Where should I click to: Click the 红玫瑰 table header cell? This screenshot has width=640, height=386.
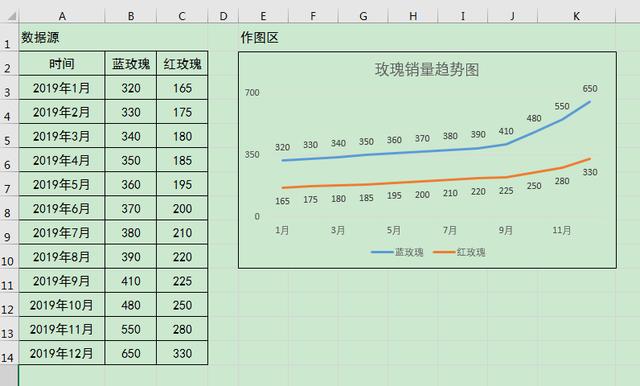(182, 64)
